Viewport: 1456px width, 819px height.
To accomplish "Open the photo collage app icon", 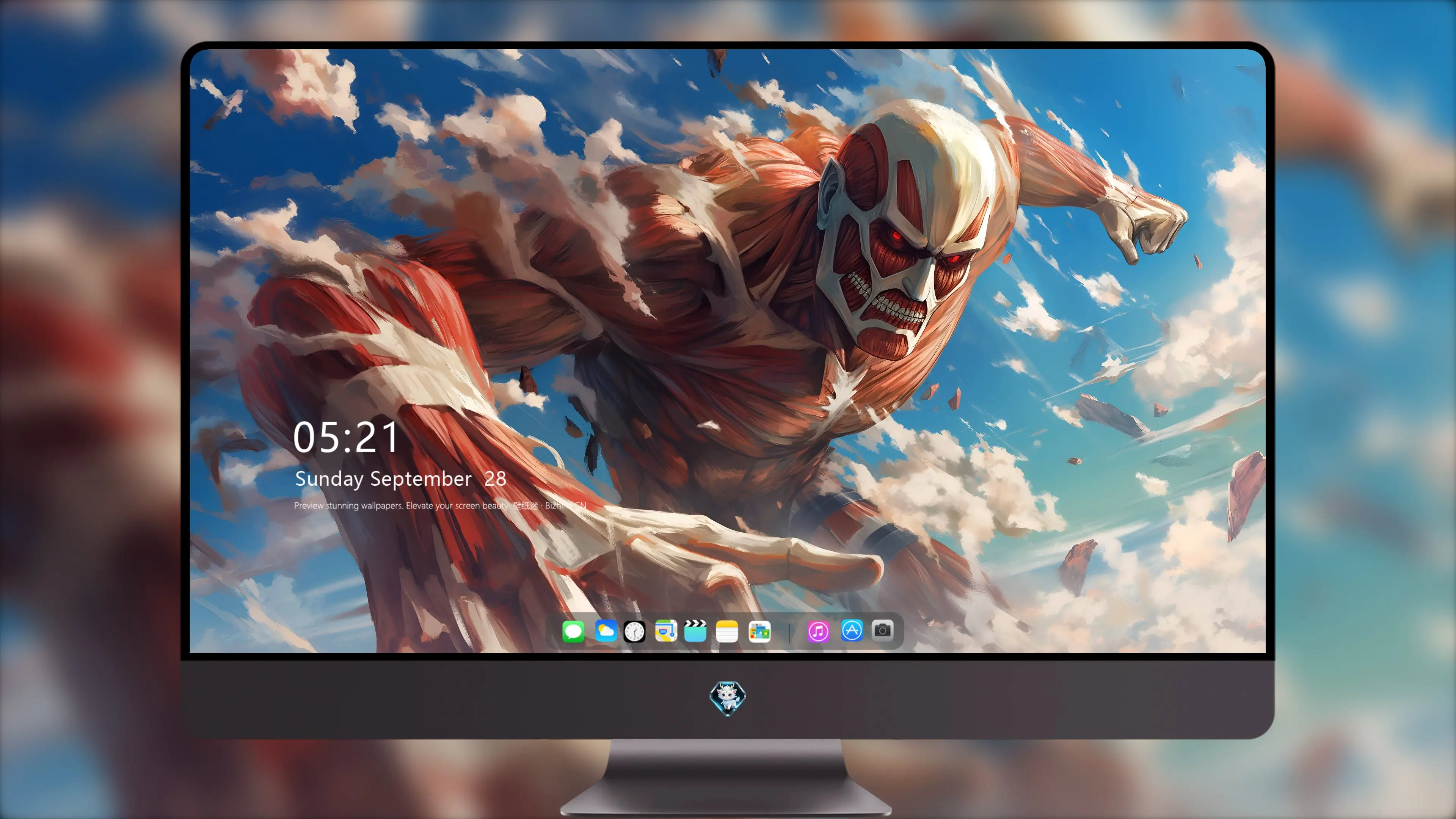I will [759, 631].
